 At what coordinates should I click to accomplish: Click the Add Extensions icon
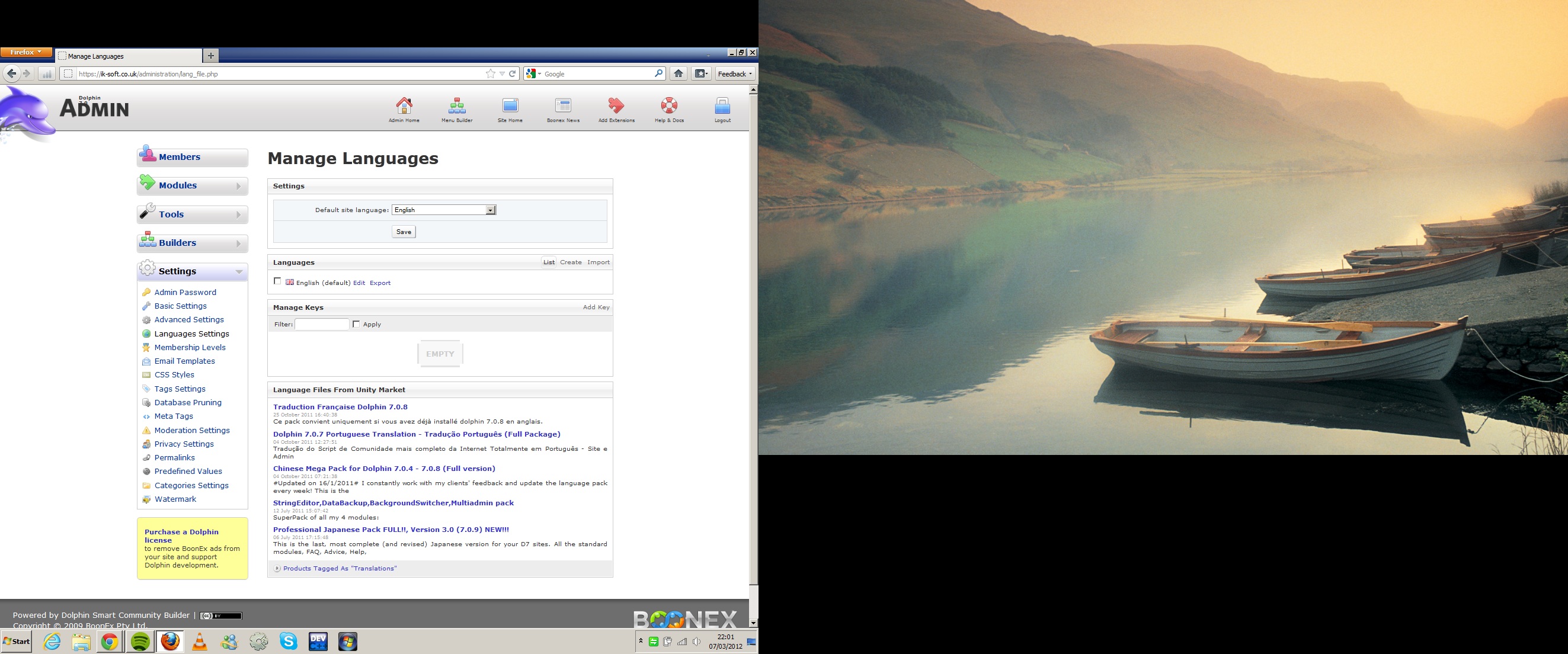[x=616, y=107]
